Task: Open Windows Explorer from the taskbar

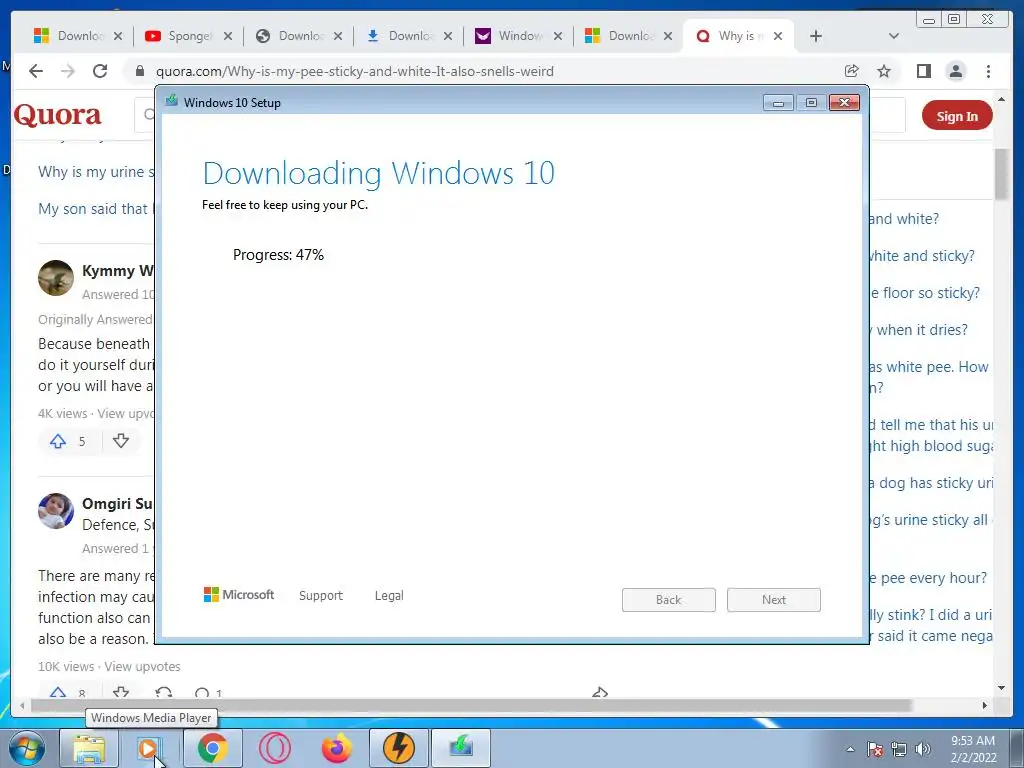Action: (89, 748)
